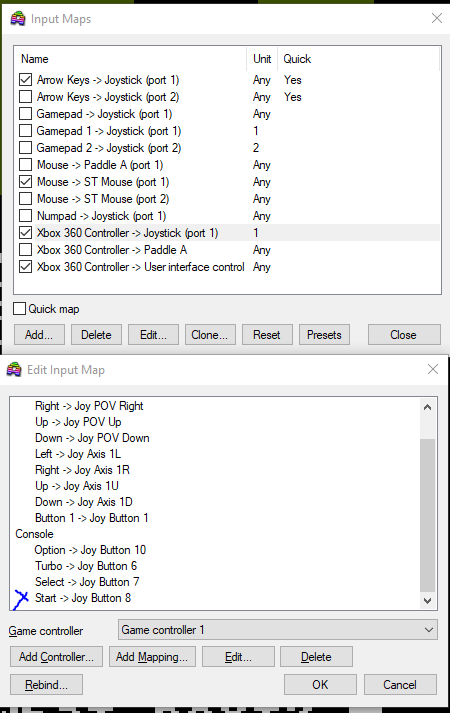Close the Edit Input Map dialog with X
This screenshot has height=713, width=450.
433,369
